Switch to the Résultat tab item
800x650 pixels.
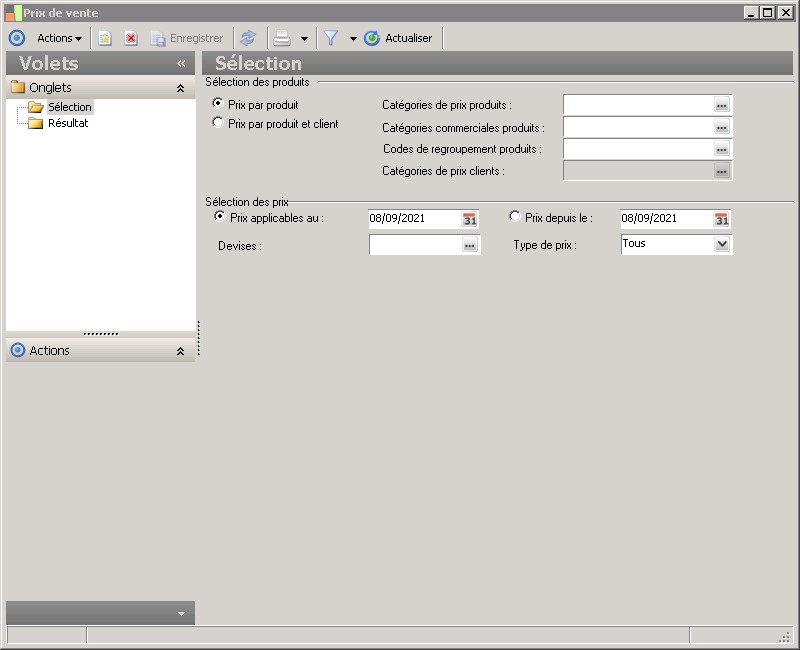coord(68,123)
